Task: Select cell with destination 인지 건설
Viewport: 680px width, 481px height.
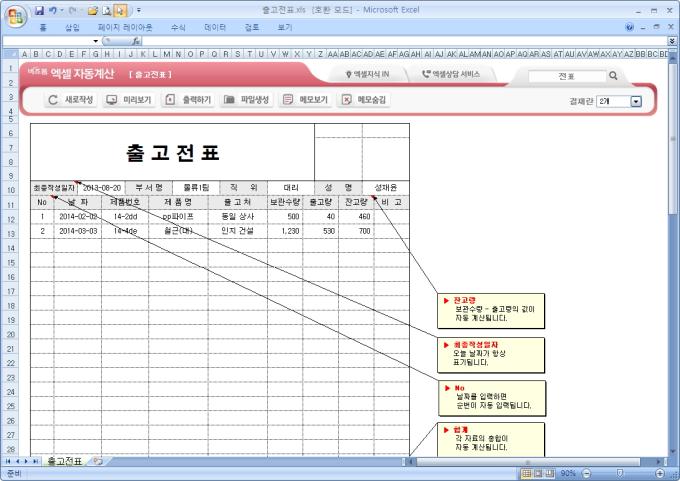Action: pos(238,231)
